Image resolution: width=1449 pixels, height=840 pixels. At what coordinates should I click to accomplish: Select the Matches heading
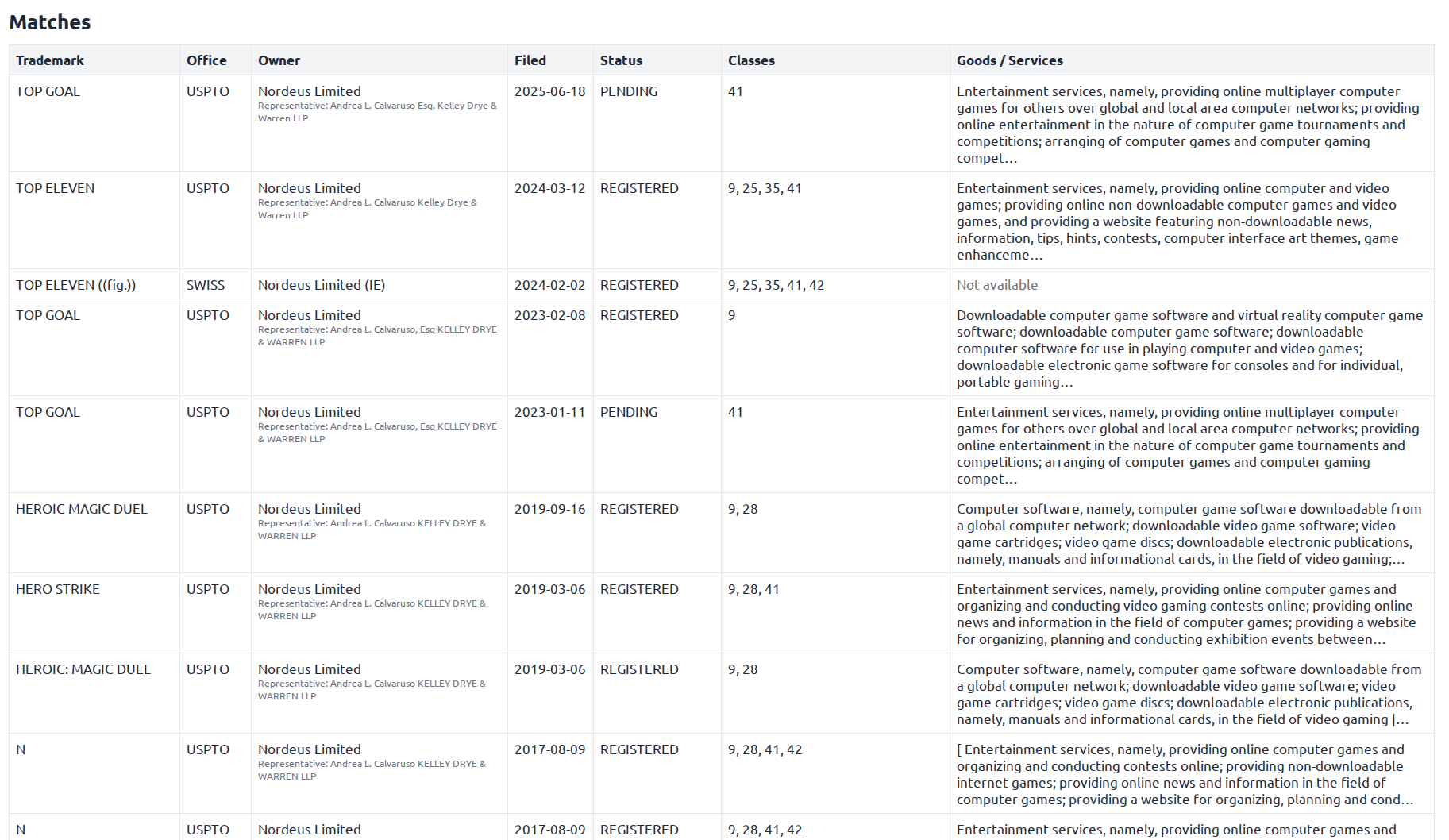point(50,22)
